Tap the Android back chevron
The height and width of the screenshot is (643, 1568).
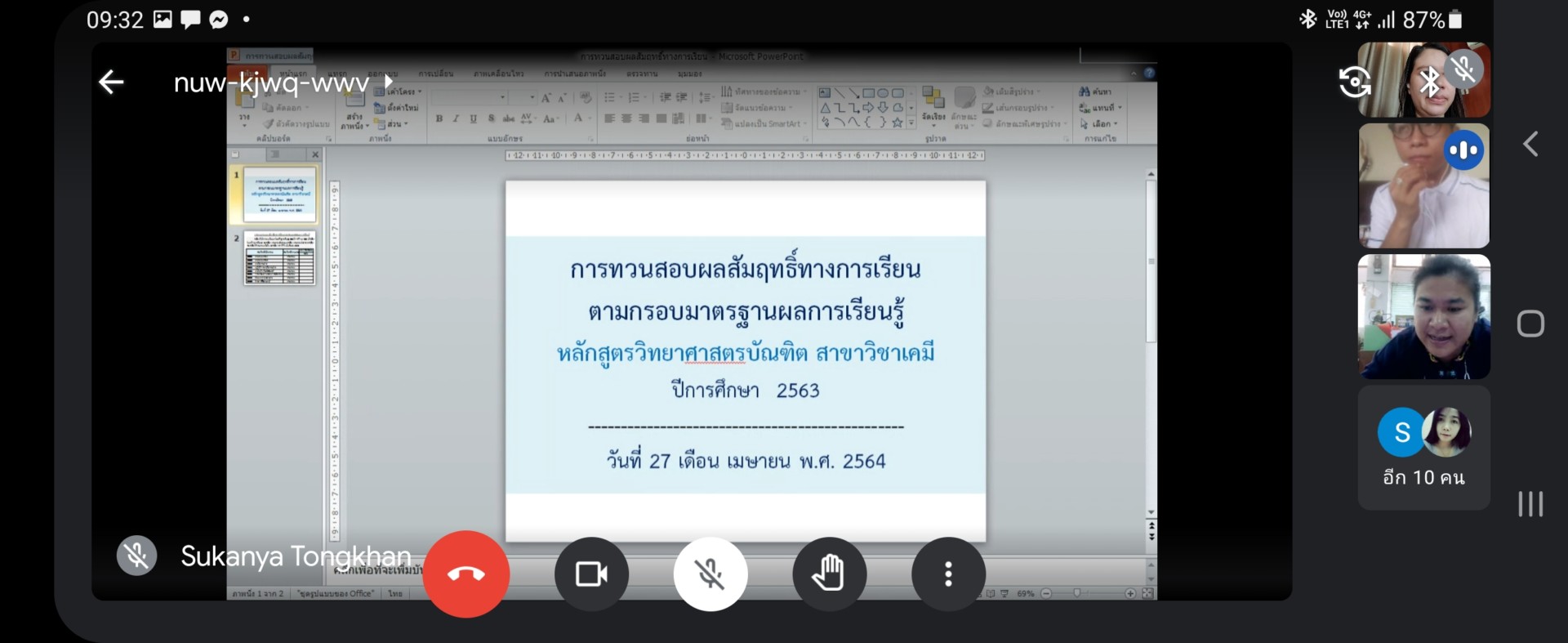tap(1530, 145)
